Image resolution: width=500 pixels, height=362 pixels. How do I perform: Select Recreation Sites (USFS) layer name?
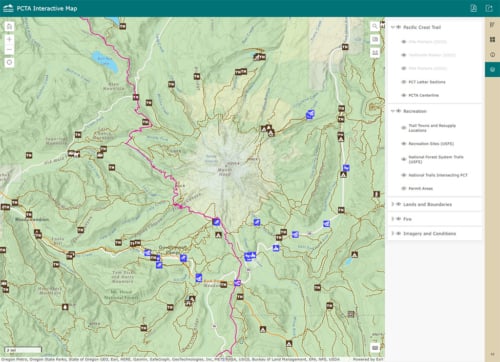[x=431, y=144]
